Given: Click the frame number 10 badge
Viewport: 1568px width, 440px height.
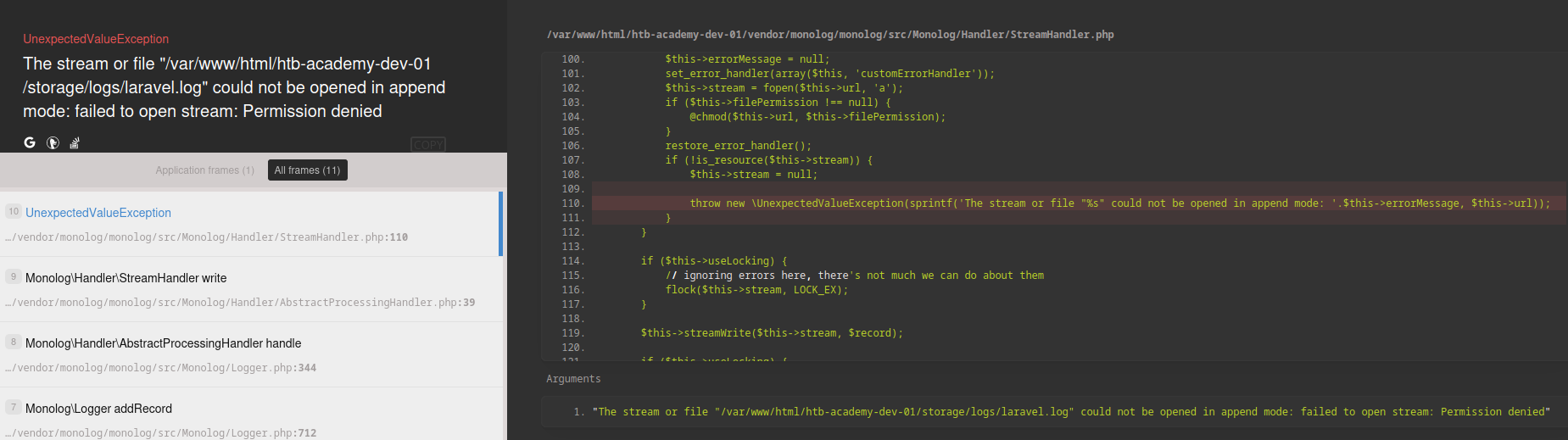Looking at the screenshot, I should coord(14,211).
